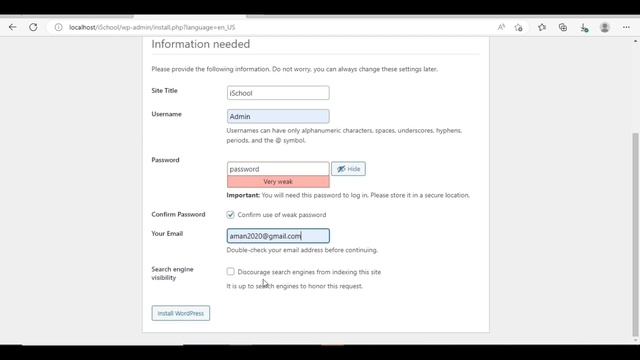Click the address bar URL localhost/iSchool

tap(152, 27)
